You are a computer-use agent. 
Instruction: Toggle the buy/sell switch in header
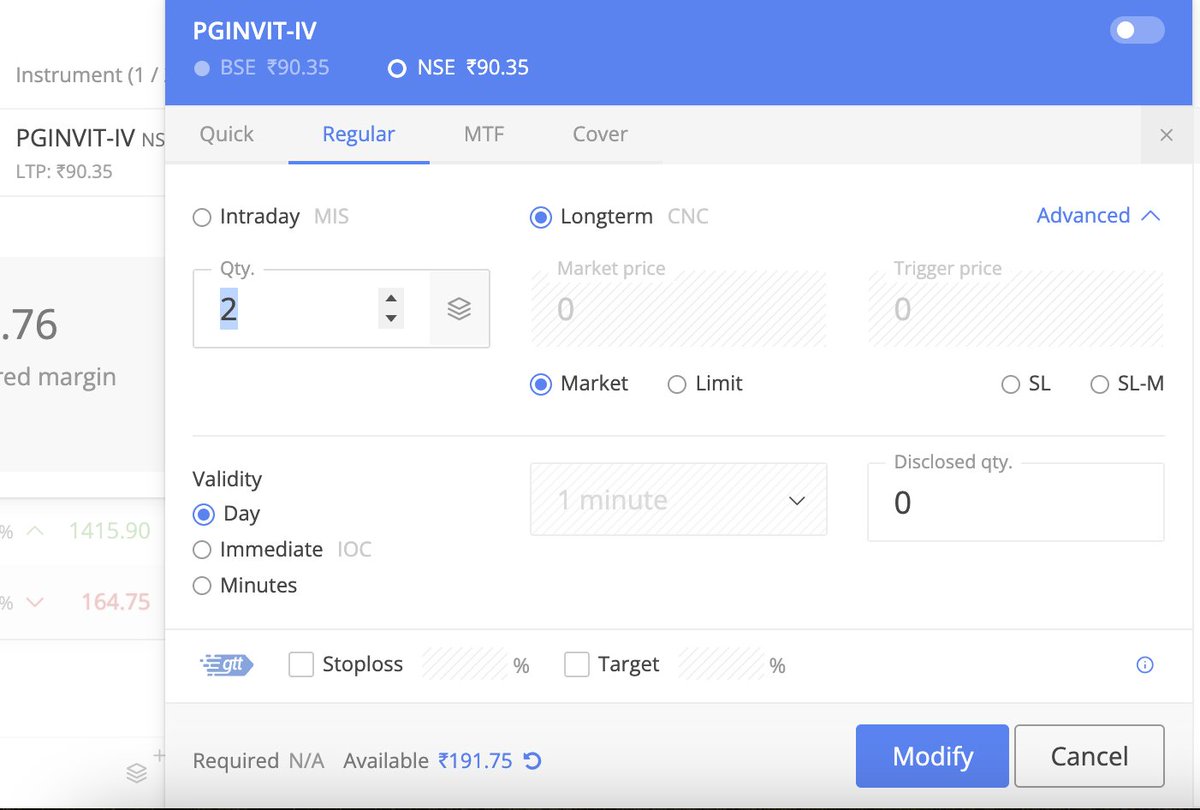click(1137, 30)
